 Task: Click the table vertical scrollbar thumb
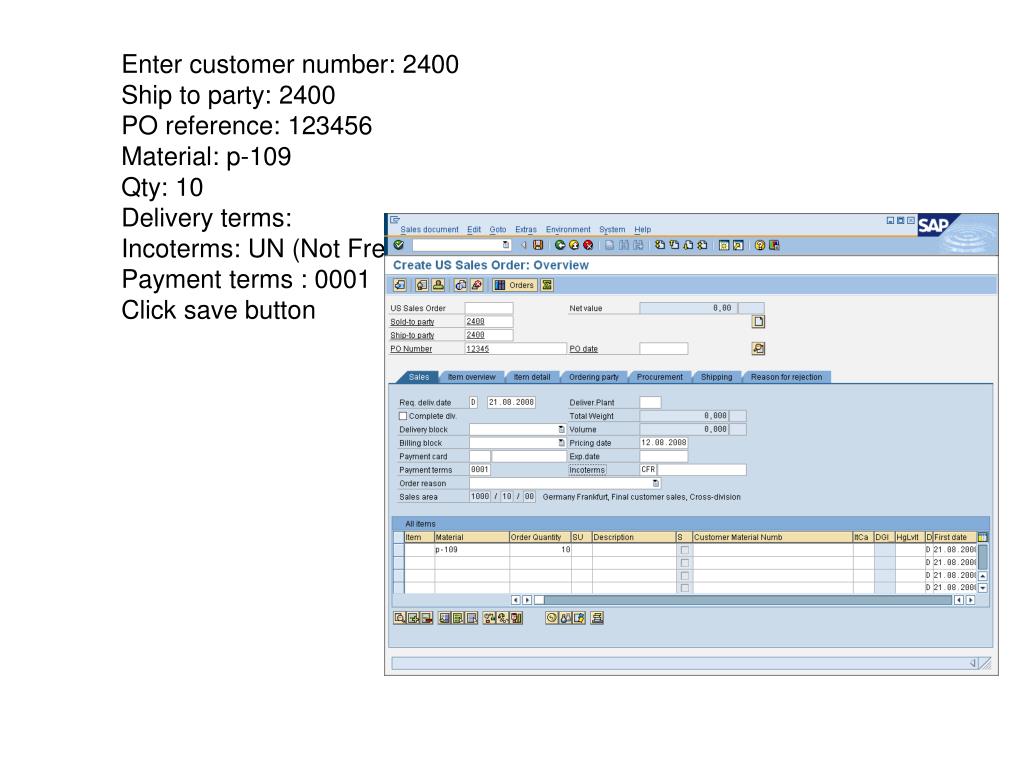tap(983, 556)
